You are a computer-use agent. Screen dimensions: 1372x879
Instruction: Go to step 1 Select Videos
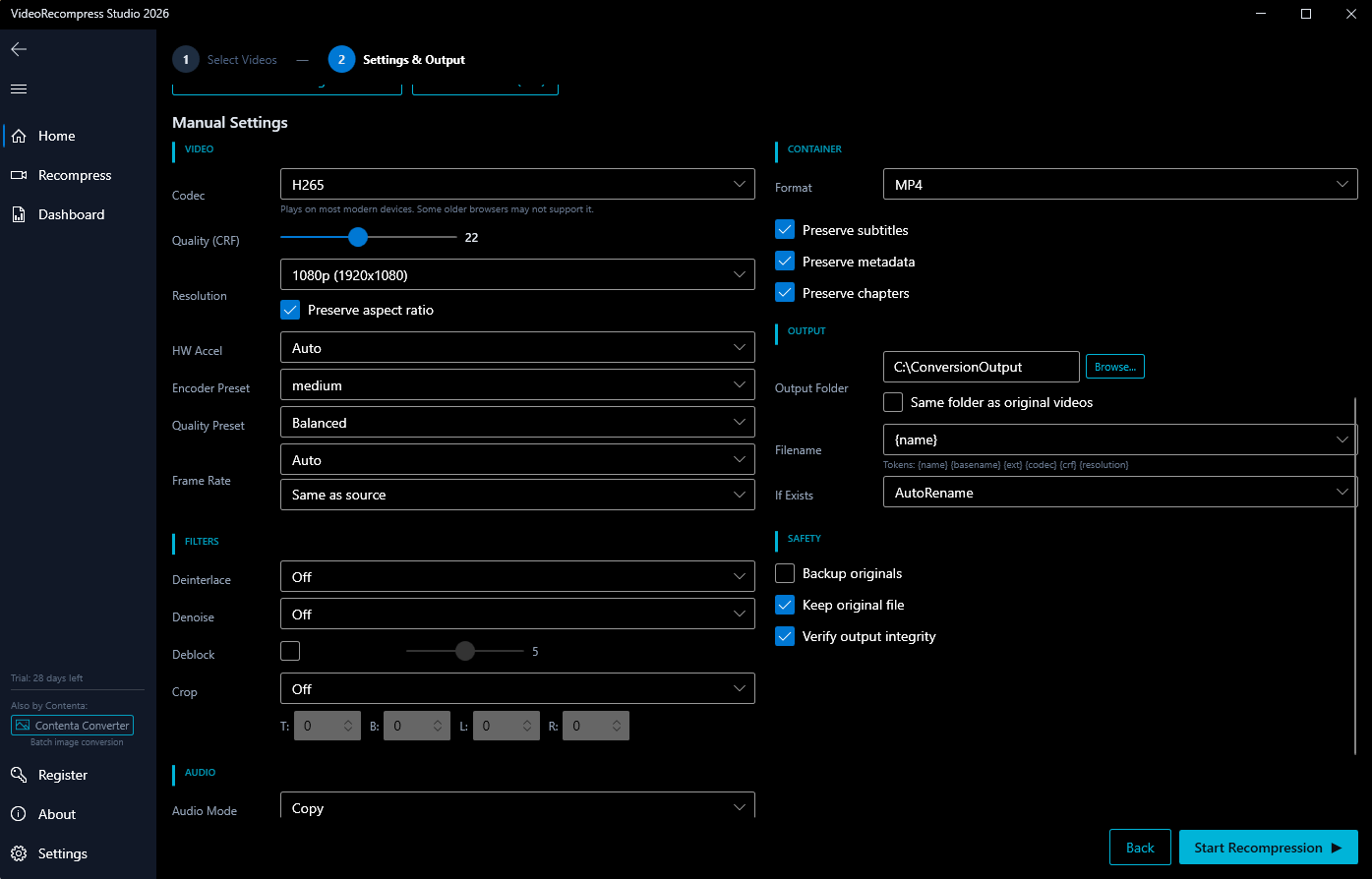pyautogui.click(x=225, y=60)
